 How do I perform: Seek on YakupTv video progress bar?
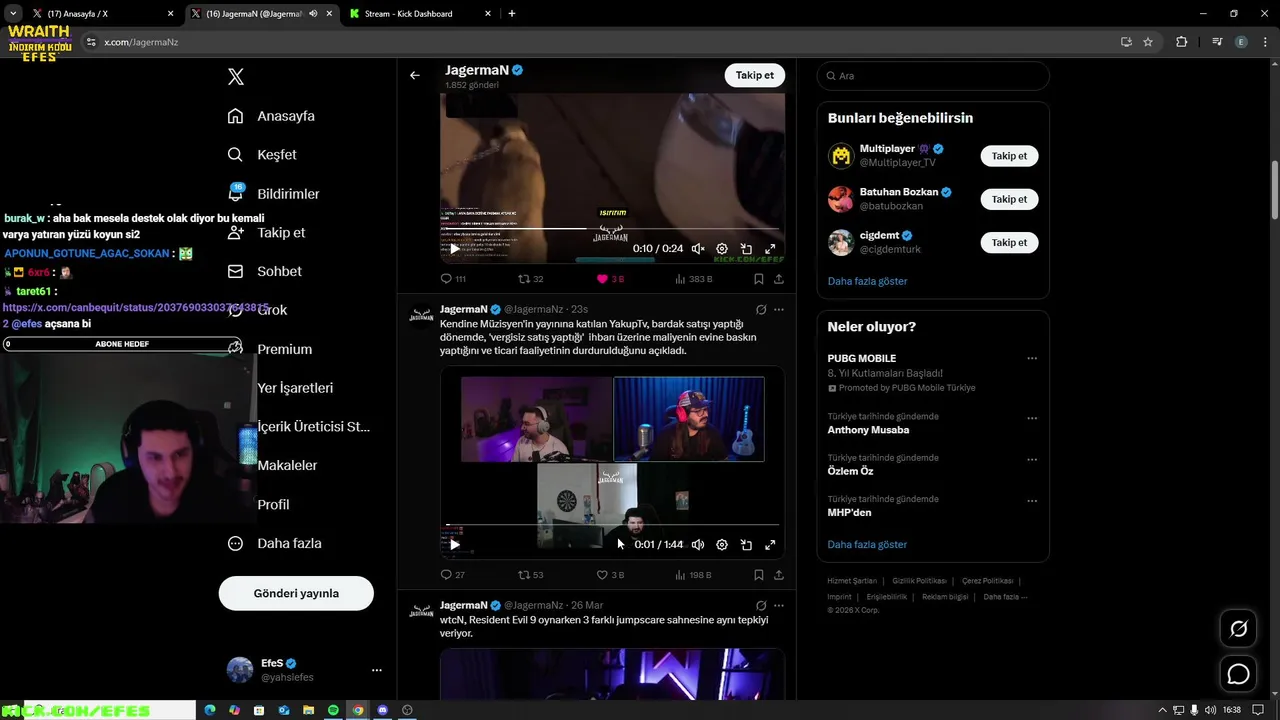point(612,524)
